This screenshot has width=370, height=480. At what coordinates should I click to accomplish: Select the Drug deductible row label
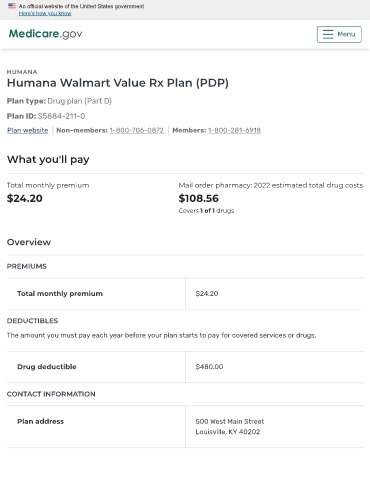(x=47, y=367)
